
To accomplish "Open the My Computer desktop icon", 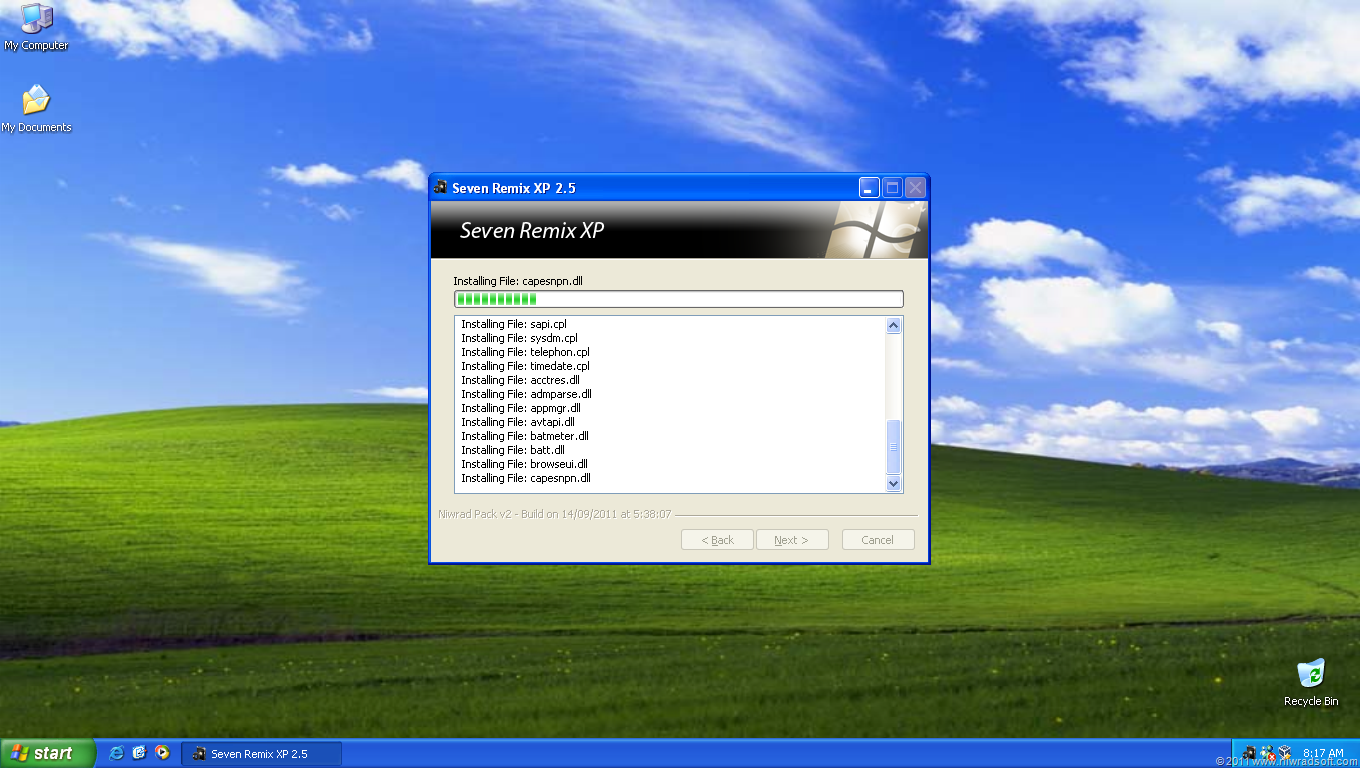I will [x=36, y=26].
